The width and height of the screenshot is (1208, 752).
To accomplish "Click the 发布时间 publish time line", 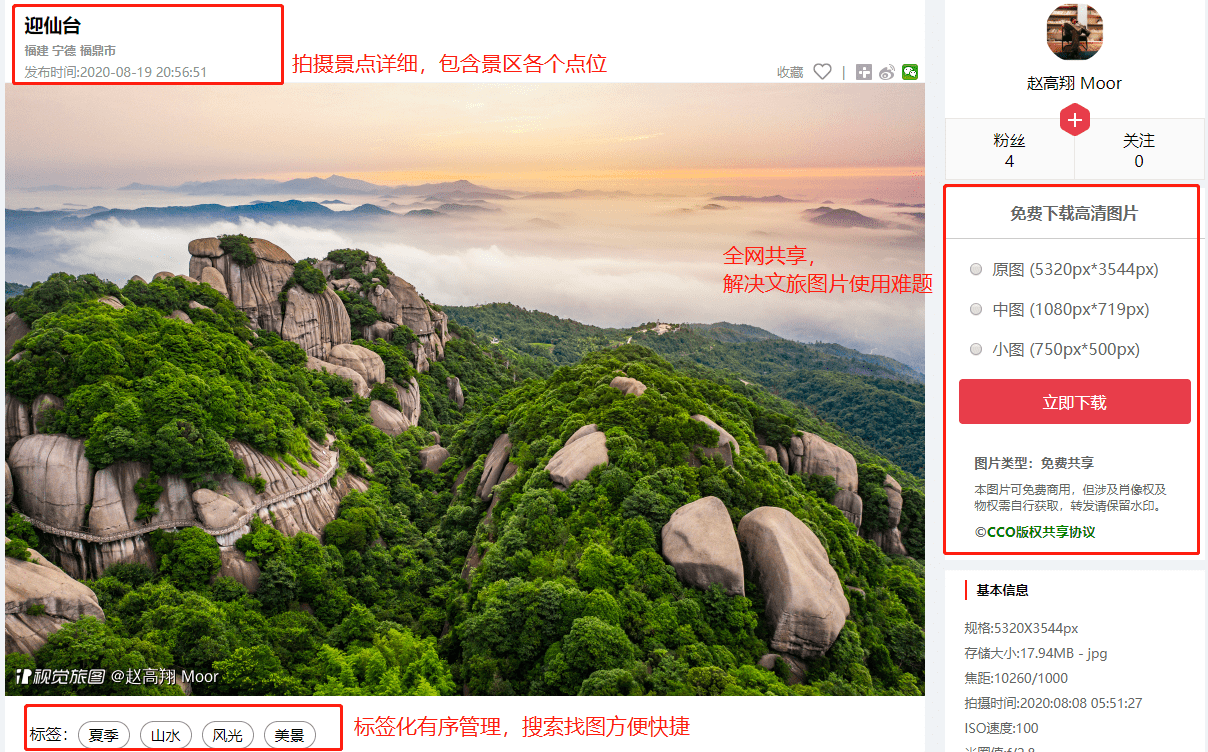I will click(116, 72).
